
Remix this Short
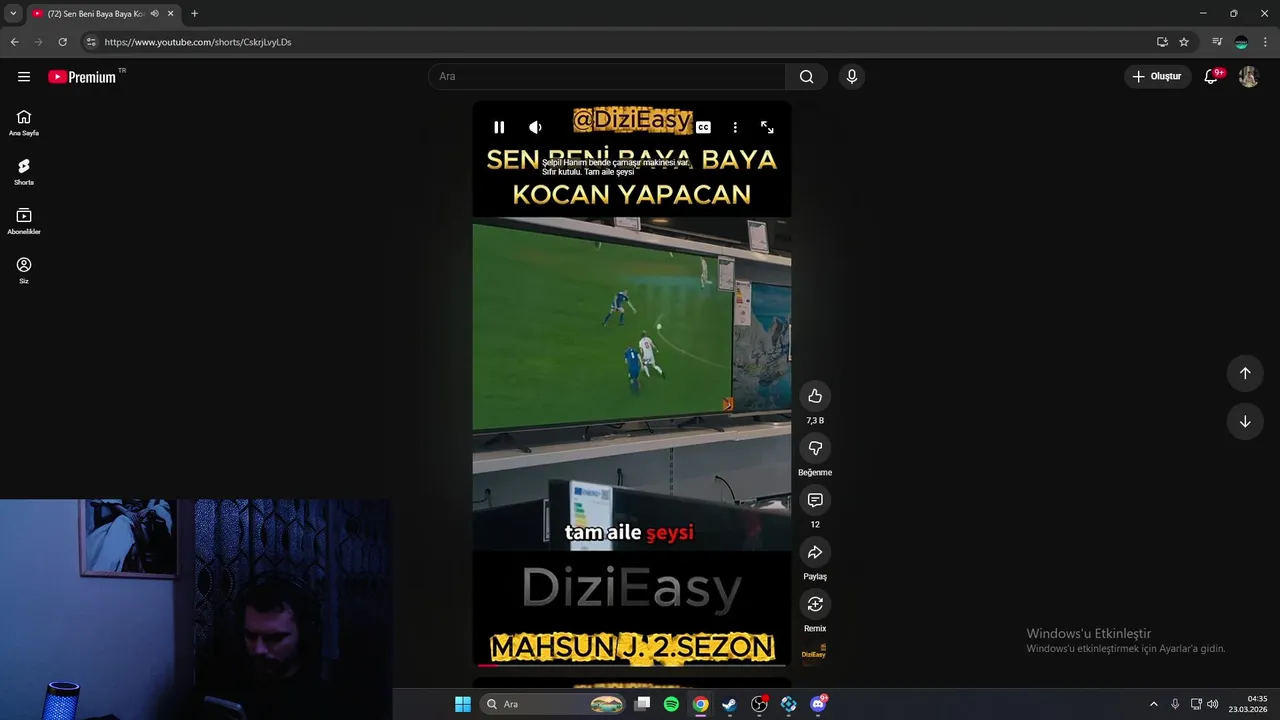coord(815,604)
